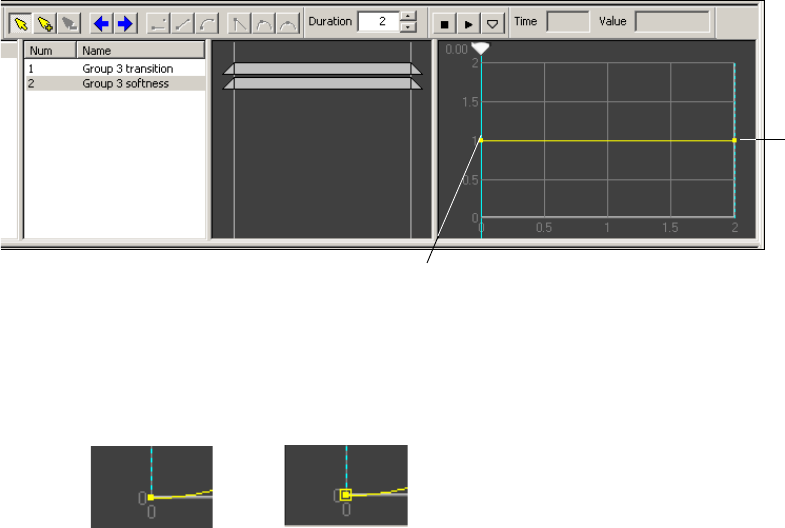Select the flat tangent arc icon
The width and height of the screenshot is (785, 528).
coord(287,24)
